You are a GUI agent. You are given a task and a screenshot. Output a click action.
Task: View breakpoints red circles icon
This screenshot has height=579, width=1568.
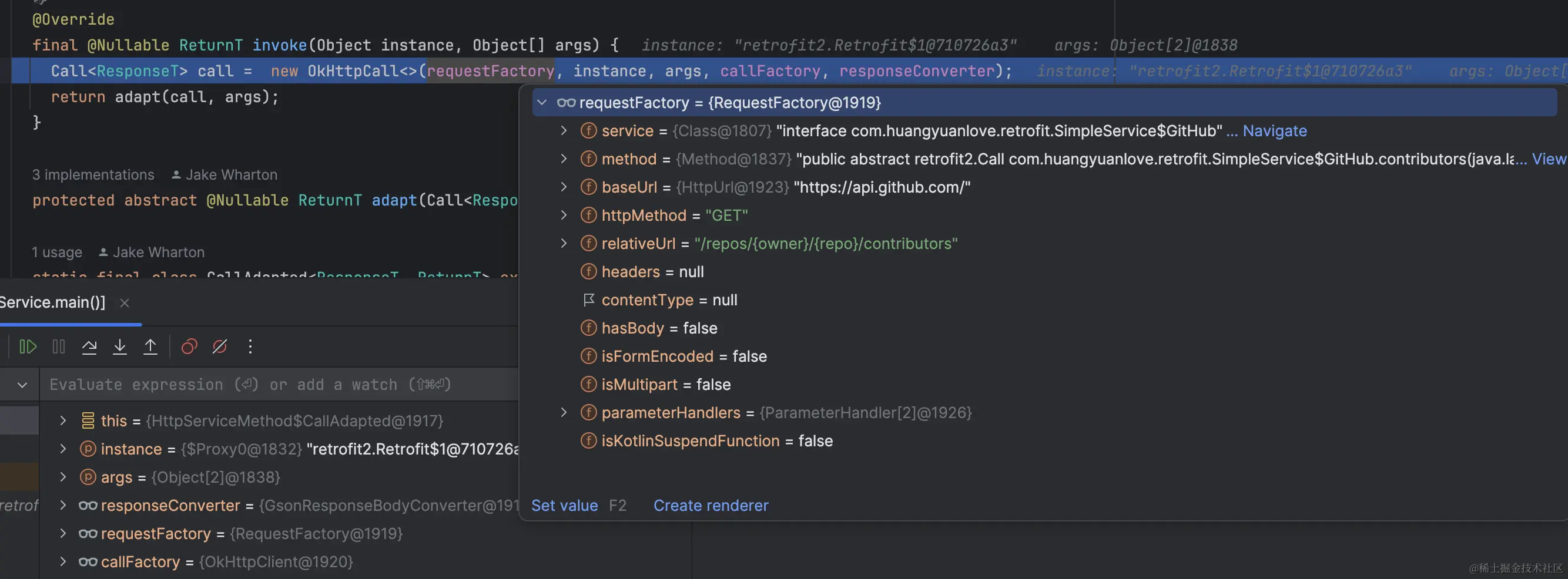click(189, 346)
